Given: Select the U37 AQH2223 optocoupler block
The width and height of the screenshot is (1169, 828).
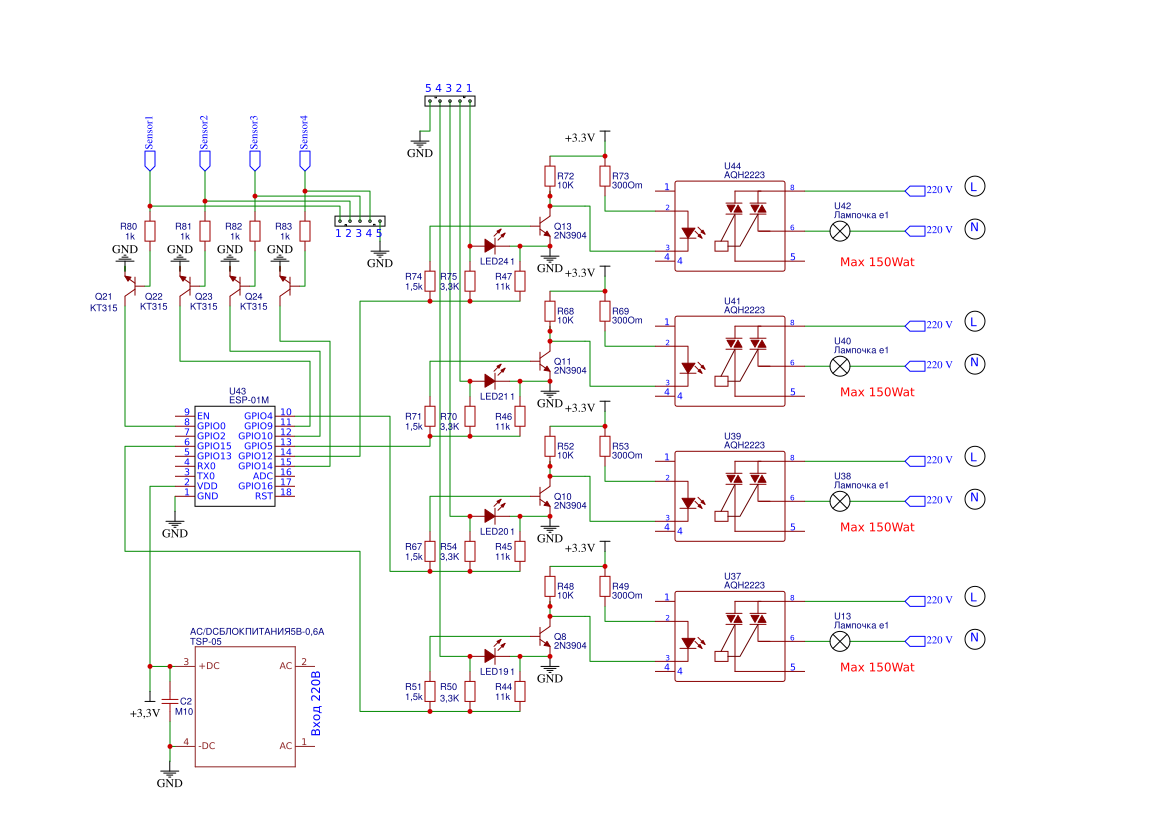Looking at the screenshot, I should pos(730,636).
